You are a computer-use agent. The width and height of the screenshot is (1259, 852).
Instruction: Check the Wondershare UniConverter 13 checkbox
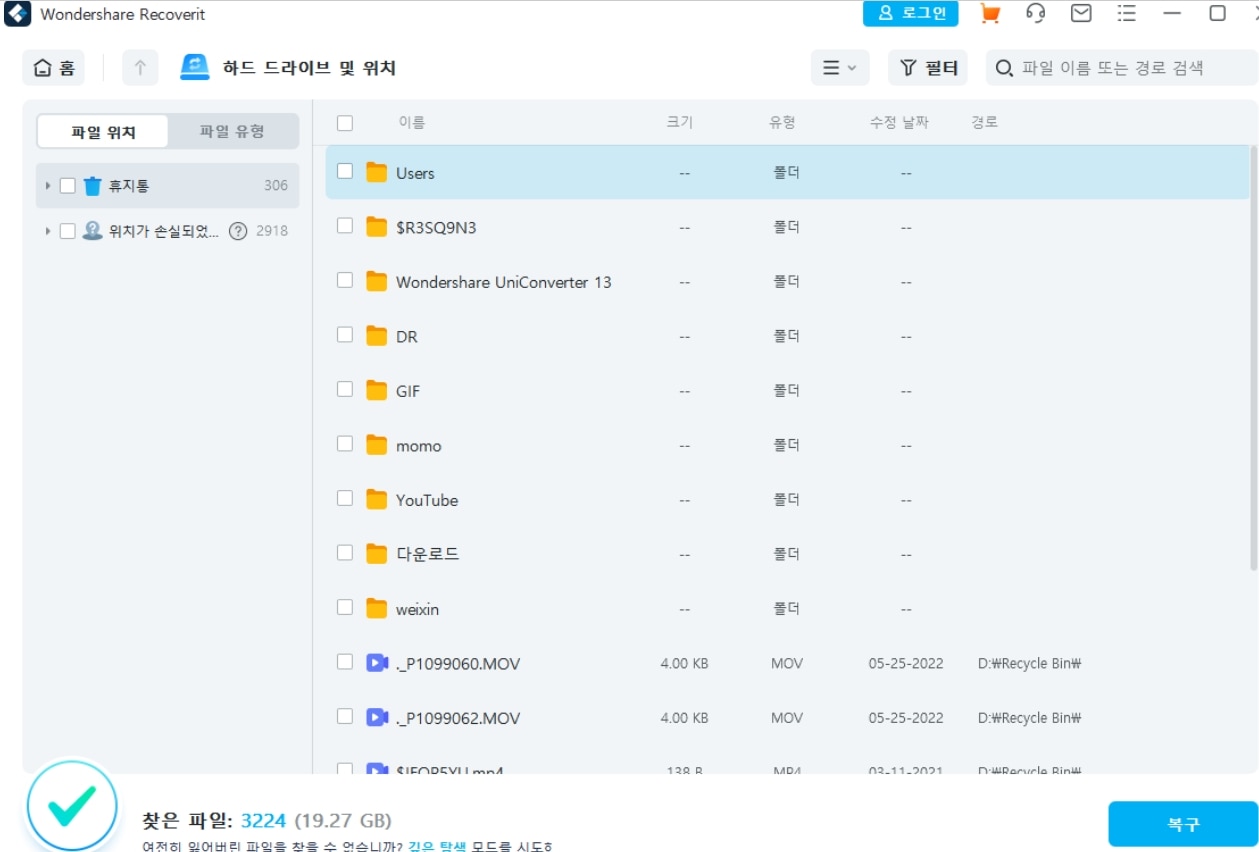[x=345, y=281]
